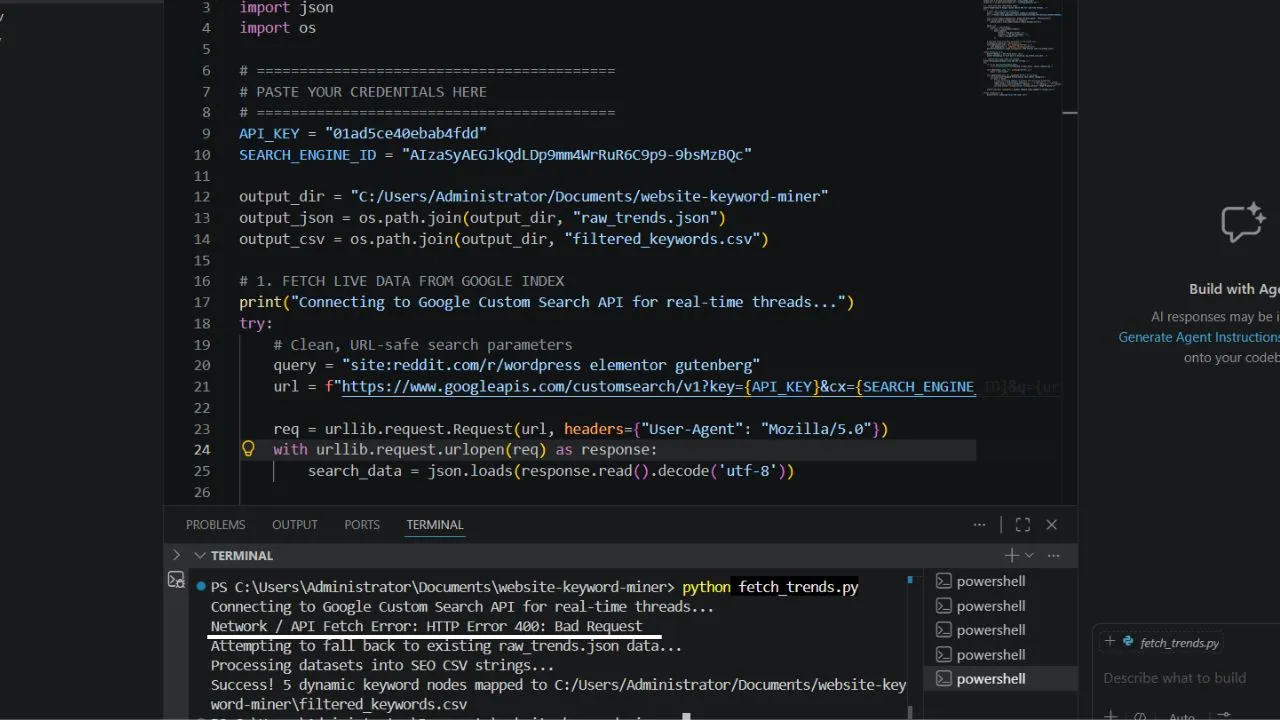Viewport: 1280px width, 720px height.
Task: Select the highlighted powershell terminal entry
Action: click(x=1003, y=679)
